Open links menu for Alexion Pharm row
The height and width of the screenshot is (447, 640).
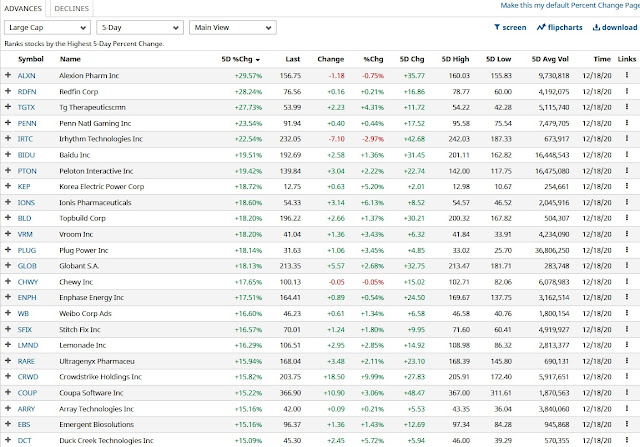tap(627, 75)
